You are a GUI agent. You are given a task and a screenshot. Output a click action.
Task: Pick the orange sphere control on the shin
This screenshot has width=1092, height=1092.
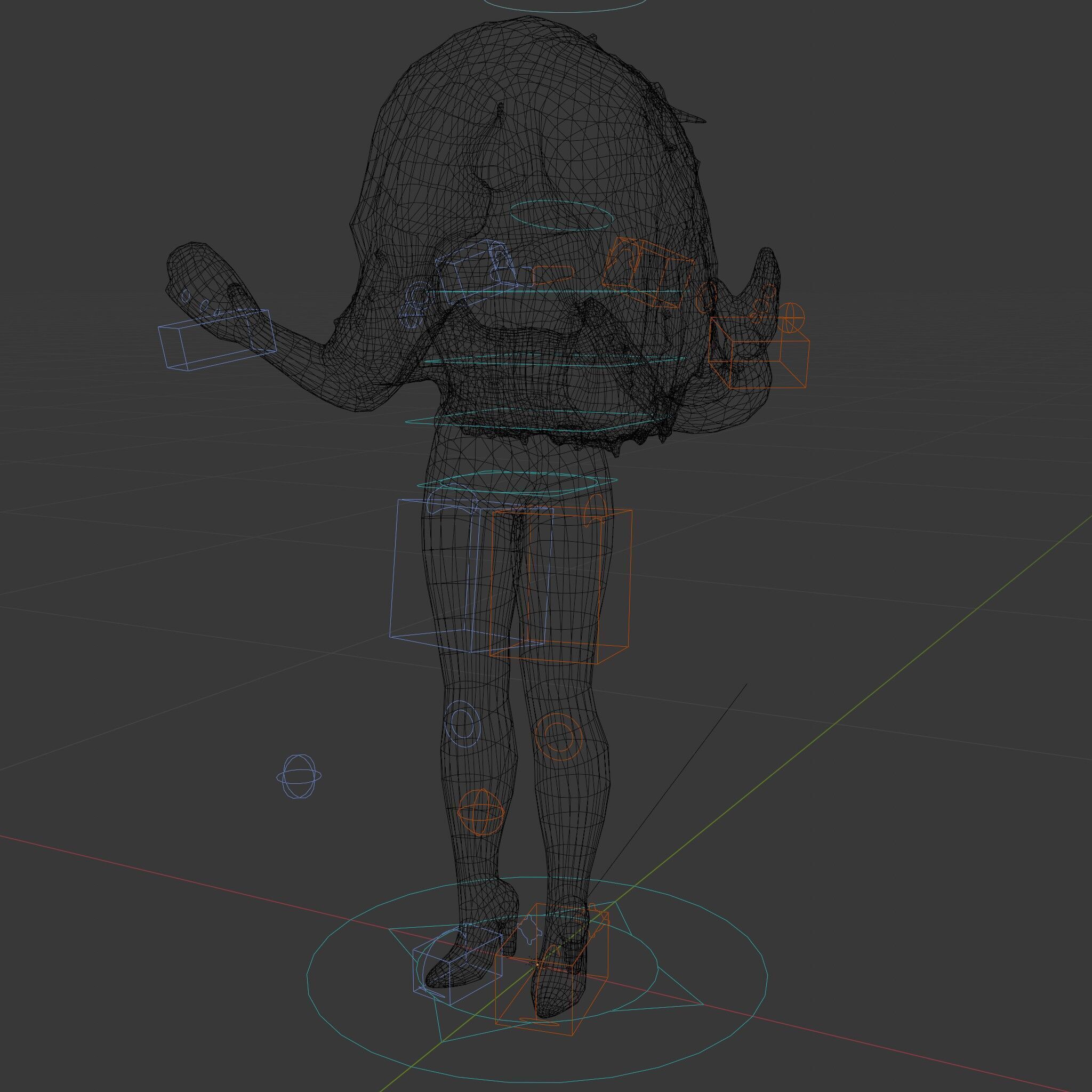pos(480,813)
